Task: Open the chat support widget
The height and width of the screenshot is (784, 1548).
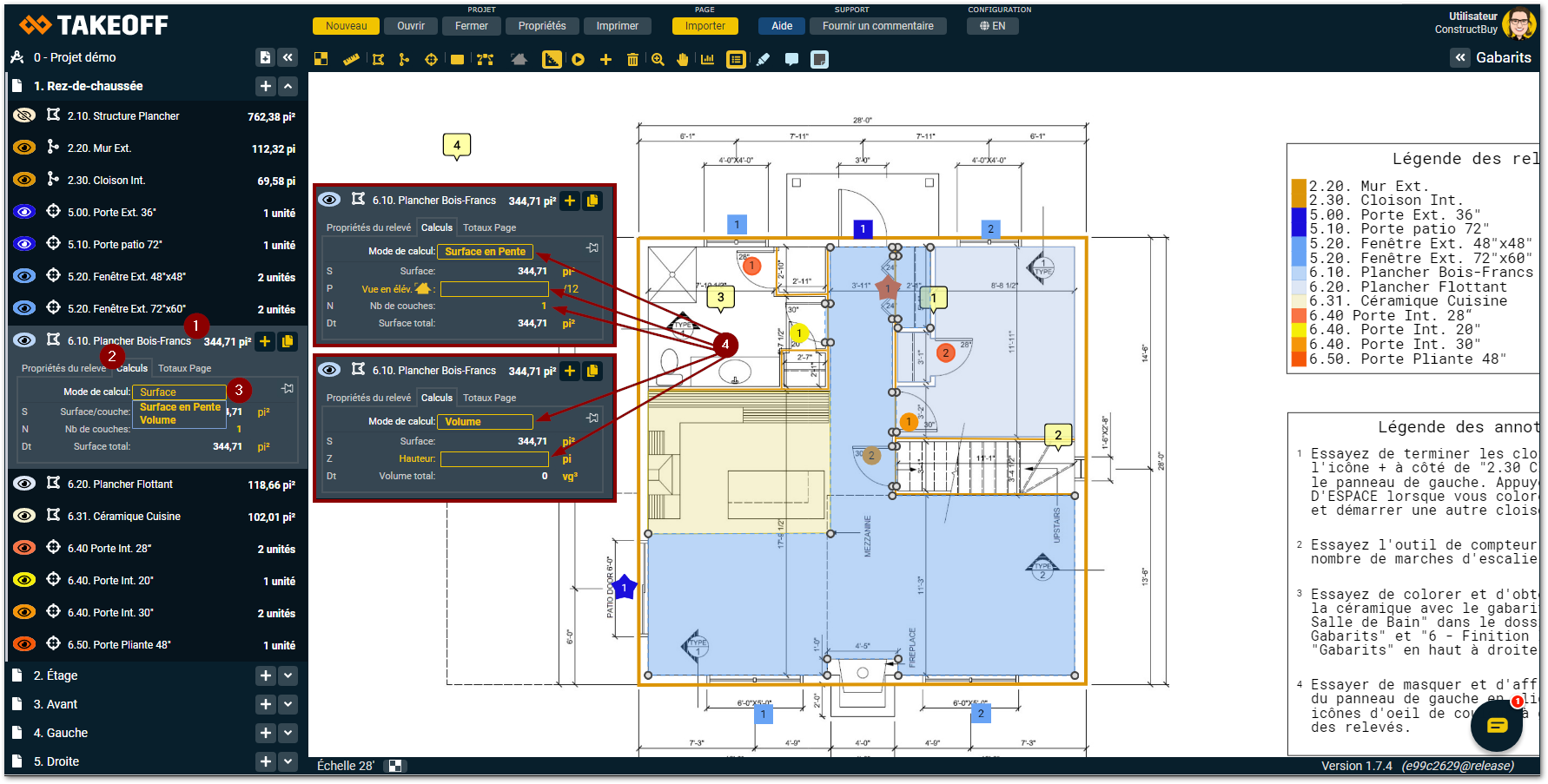Action: tap(1497, 726)
